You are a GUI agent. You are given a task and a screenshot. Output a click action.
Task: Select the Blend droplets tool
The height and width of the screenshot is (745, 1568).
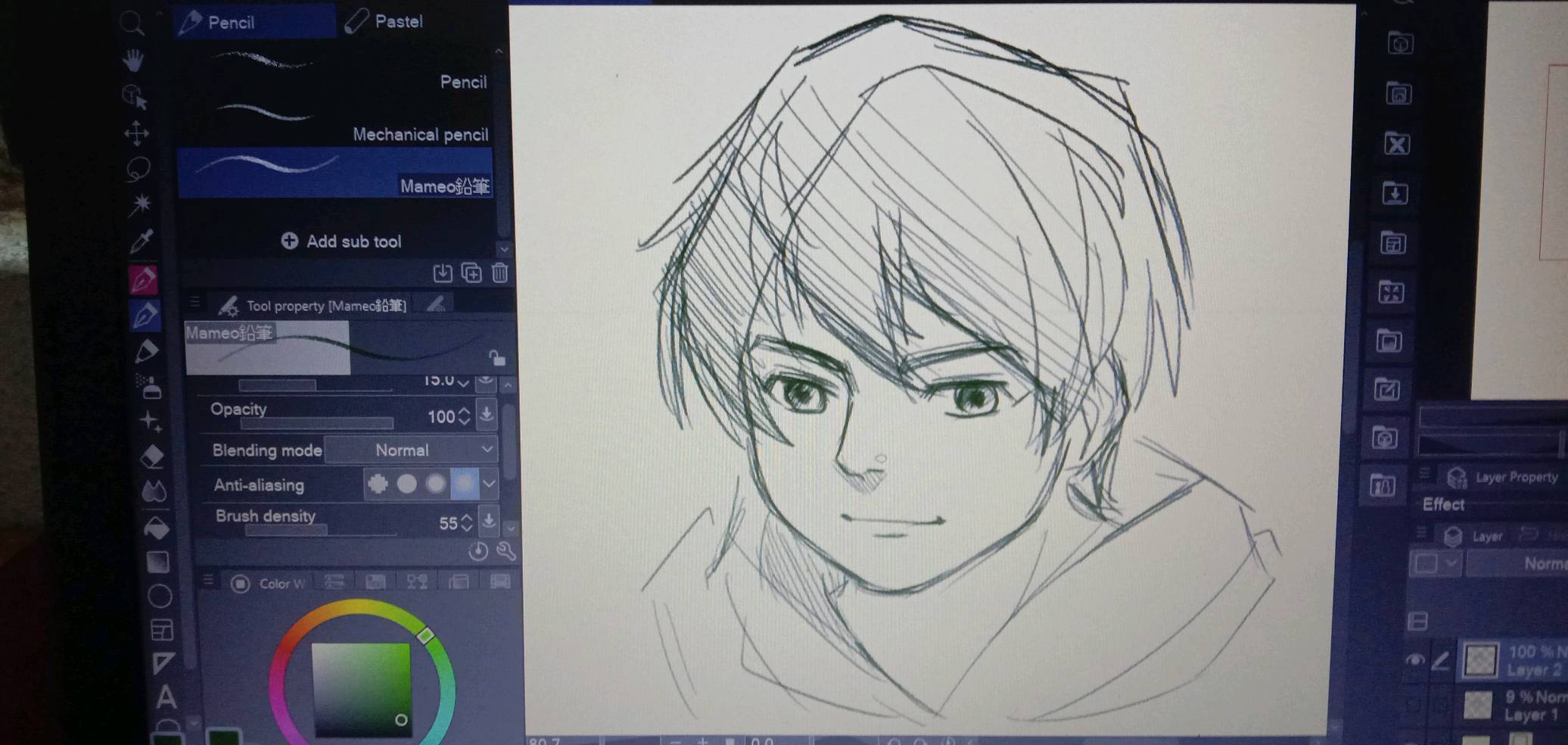[154, 492]
